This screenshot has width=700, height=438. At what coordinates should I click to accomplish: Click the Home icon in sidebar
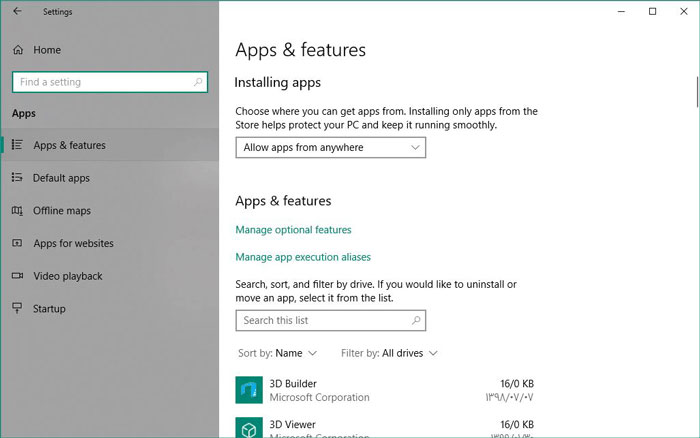point(17,50)
